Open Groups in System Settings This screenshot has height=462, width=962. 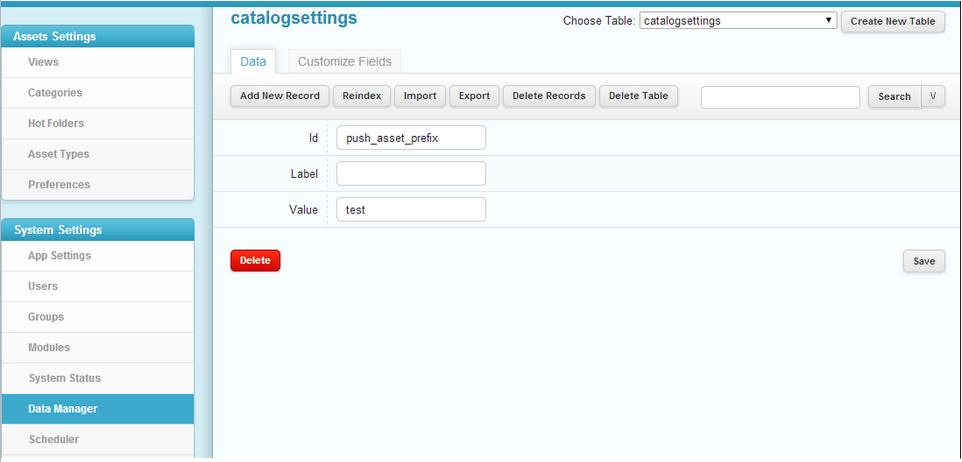point(98,317)
